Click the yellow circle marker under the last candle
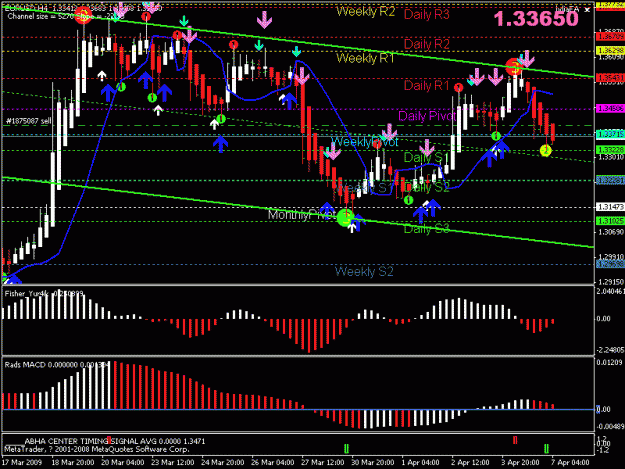 545,151
